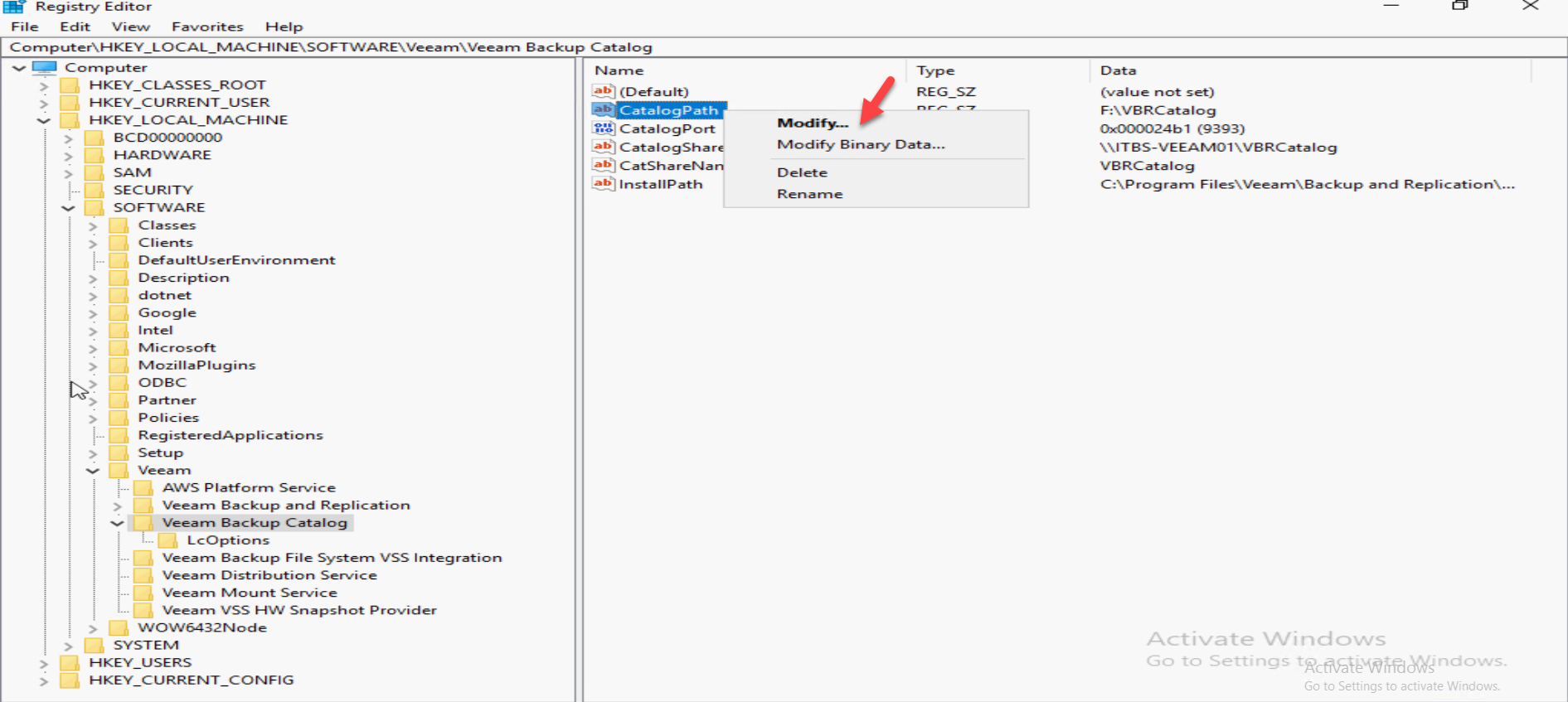Image resolution: width=1568 pixels, height=702 pixels.
Task: Collapse the HKEY_LOCAL_MACHINE key
Action: 44,120
